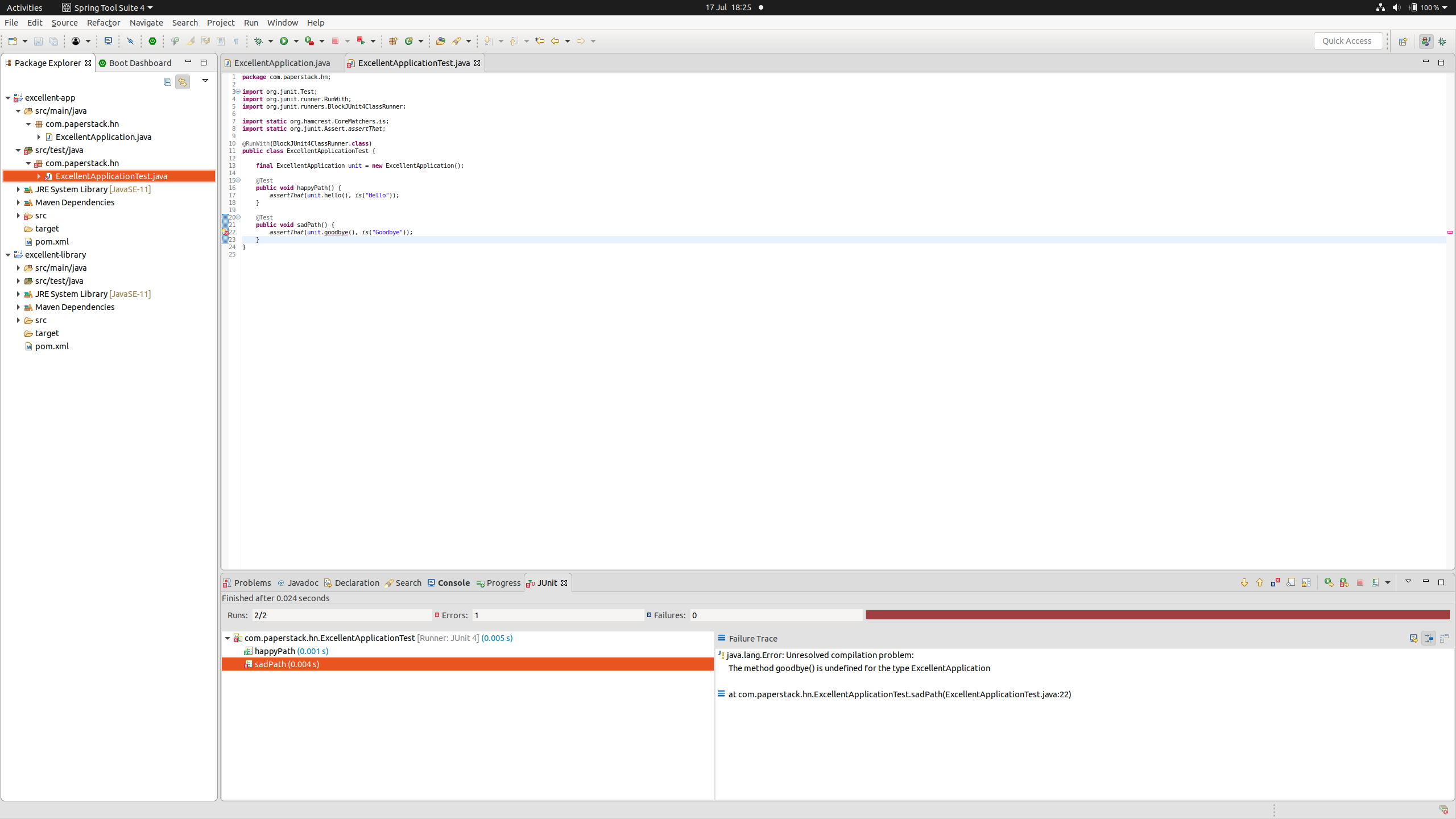1456x819 pixels.
Task: Toggle Link with Editor in Package Explorer
Action: (x=183, y=82)
